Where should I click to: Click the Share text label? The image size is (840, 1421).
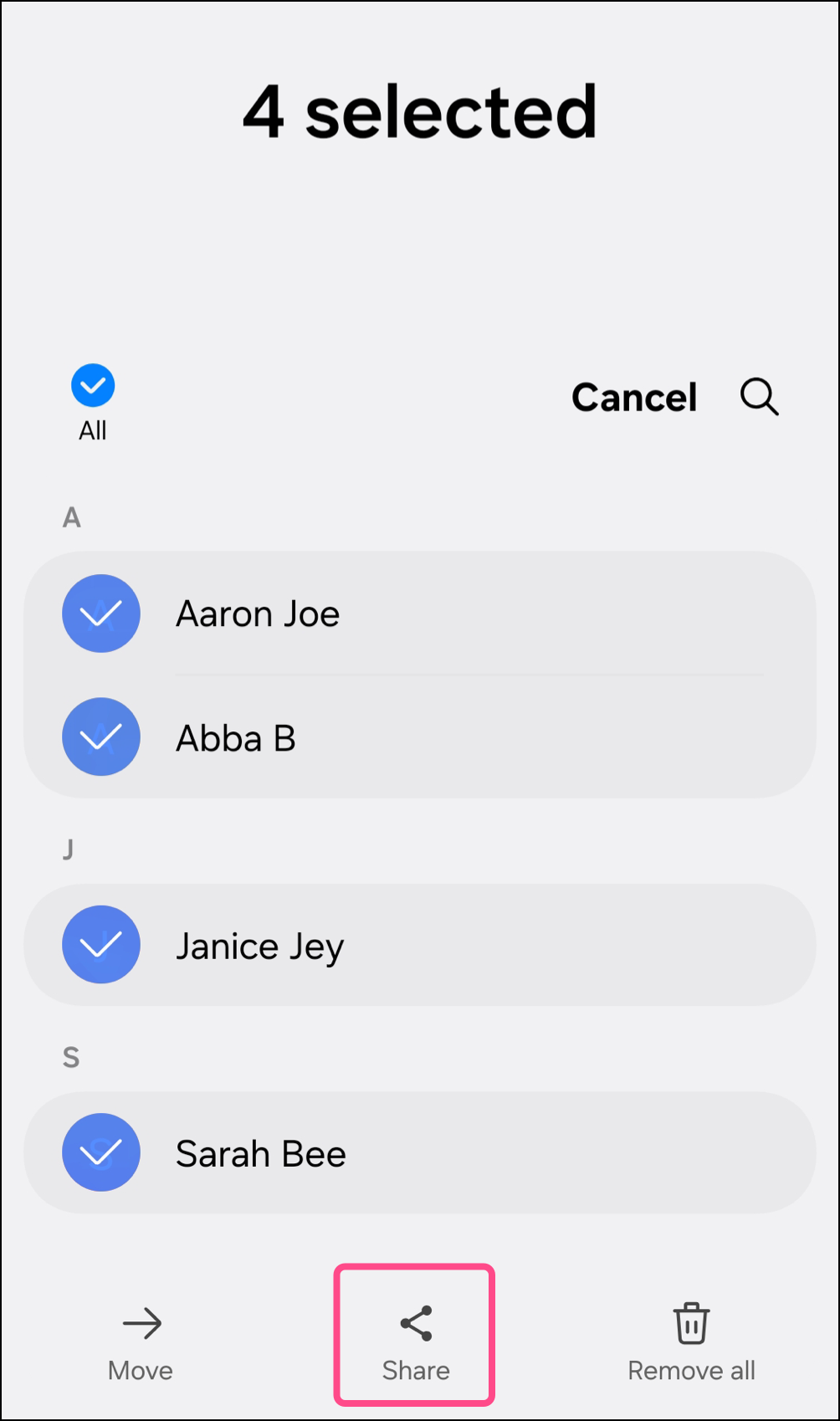(x=416, y=1371)
